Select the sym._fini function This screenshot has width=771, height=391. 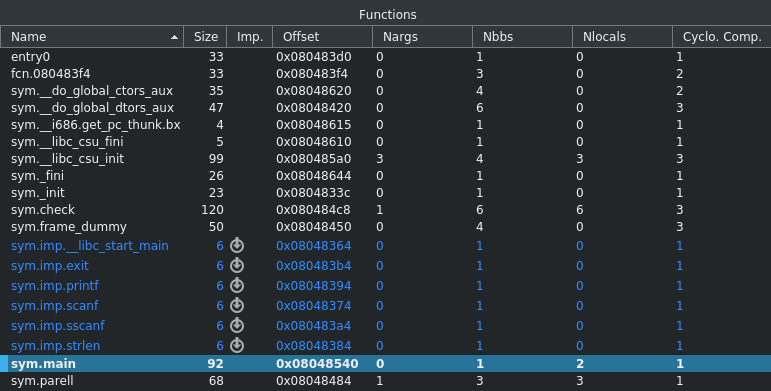tap(386, 176)
